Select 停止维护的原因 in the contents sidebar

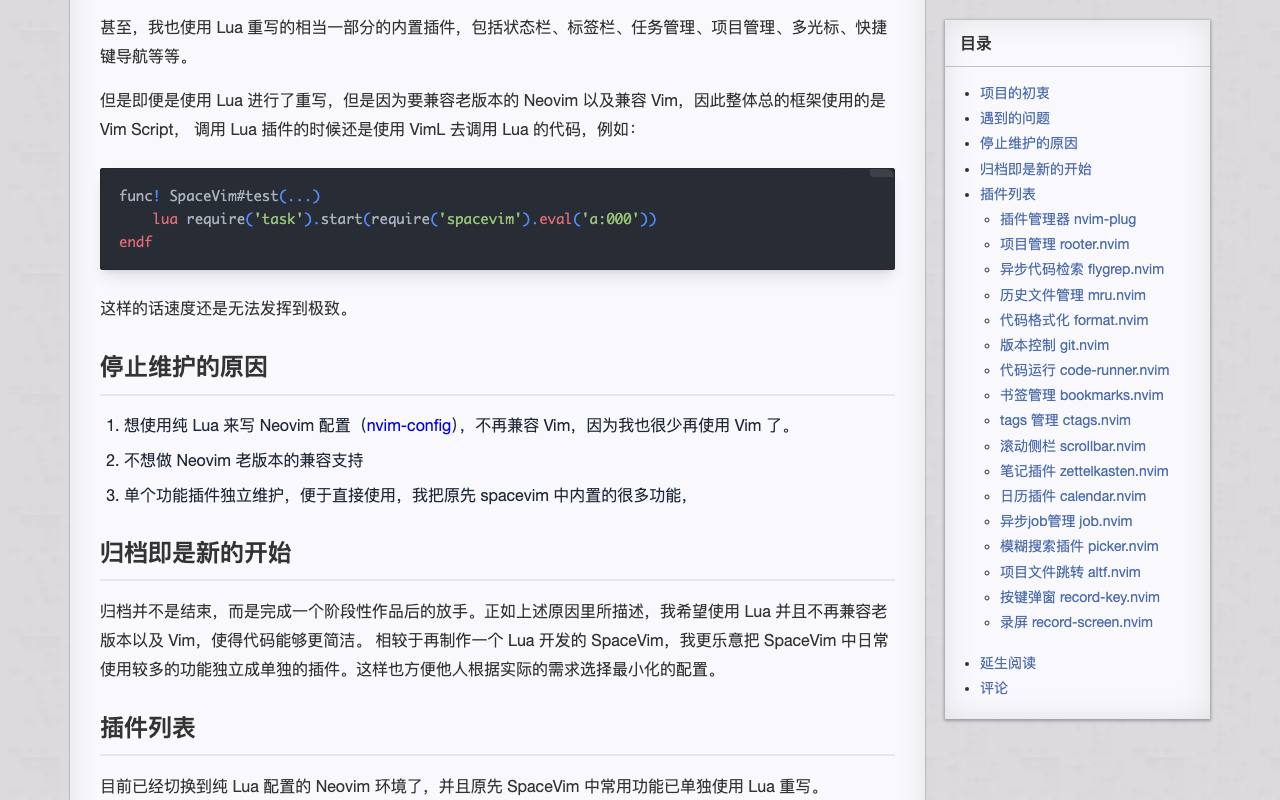1029,143
